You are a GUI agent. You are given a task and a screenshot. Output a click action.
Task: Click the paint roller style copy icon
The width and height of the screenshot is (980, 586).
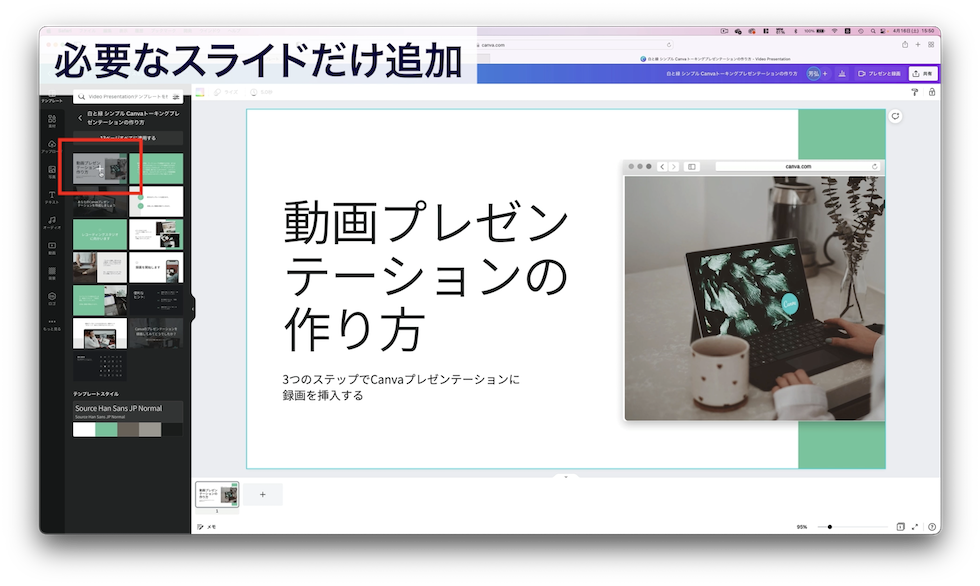pyautogui.click(x=914, y=92)
